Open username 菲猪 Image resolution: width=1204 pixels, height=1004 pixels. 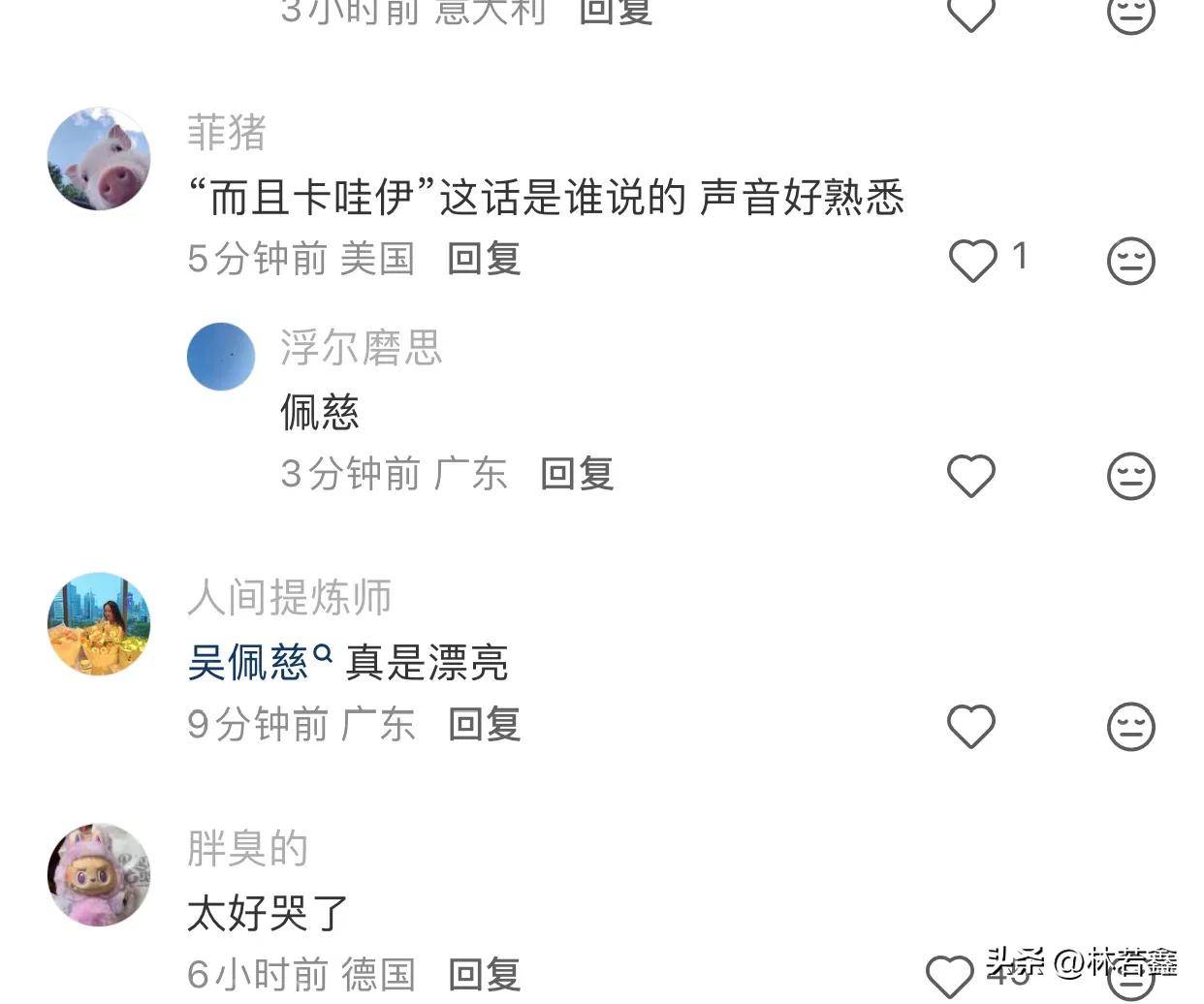[x=227, y=133]
